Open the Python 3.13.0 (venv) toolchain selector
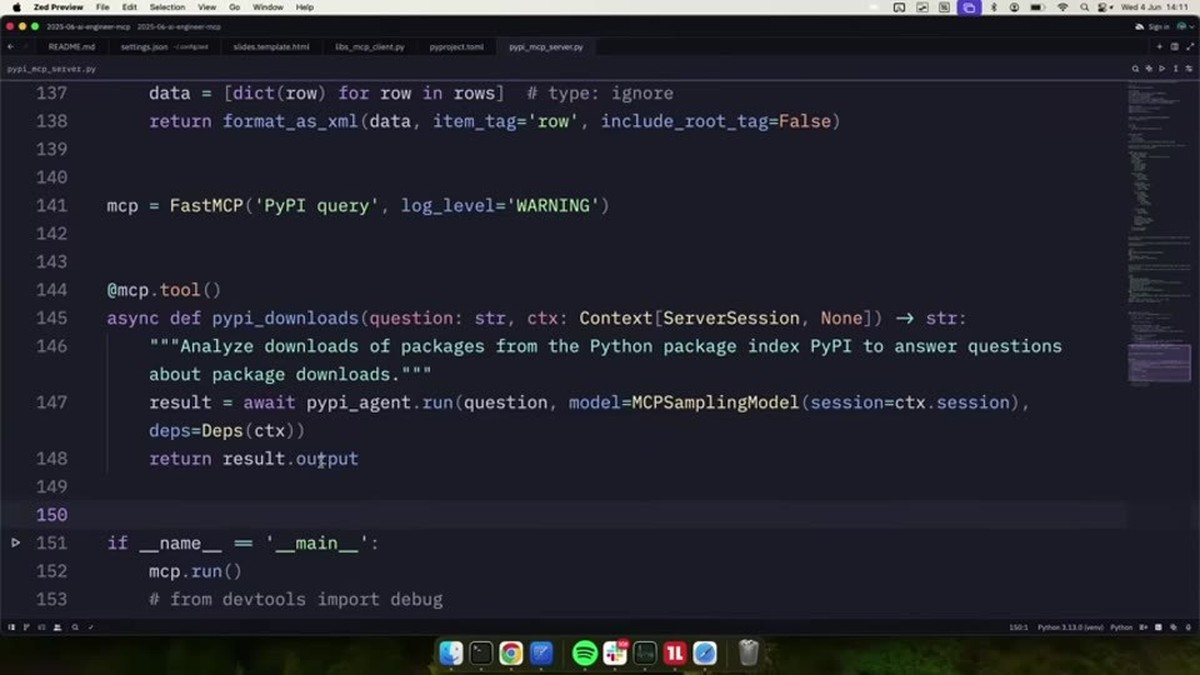The width and height of the screenshot is (1200, 675). click(1070, 627)
